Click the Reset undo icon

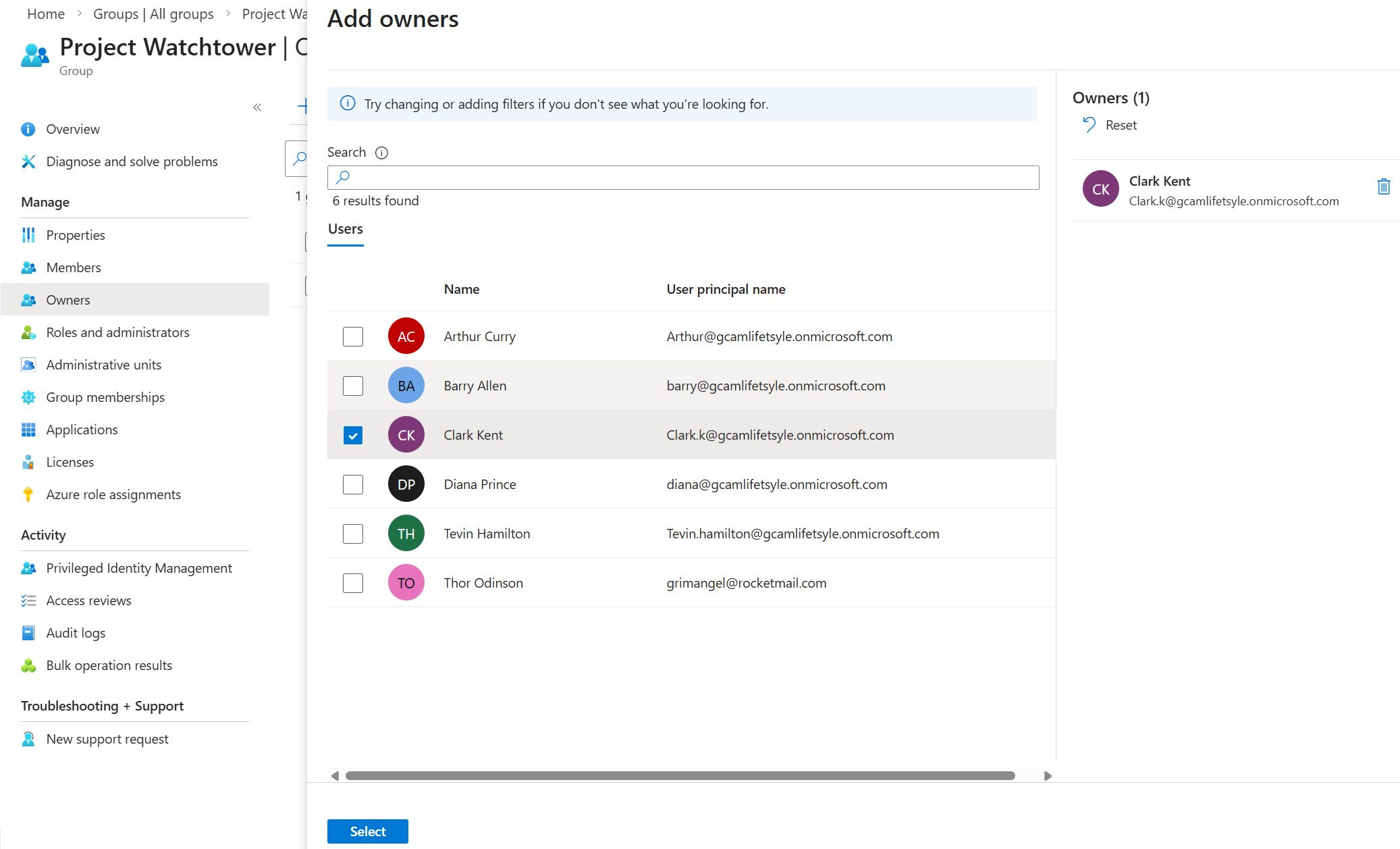coord(1089,125)
